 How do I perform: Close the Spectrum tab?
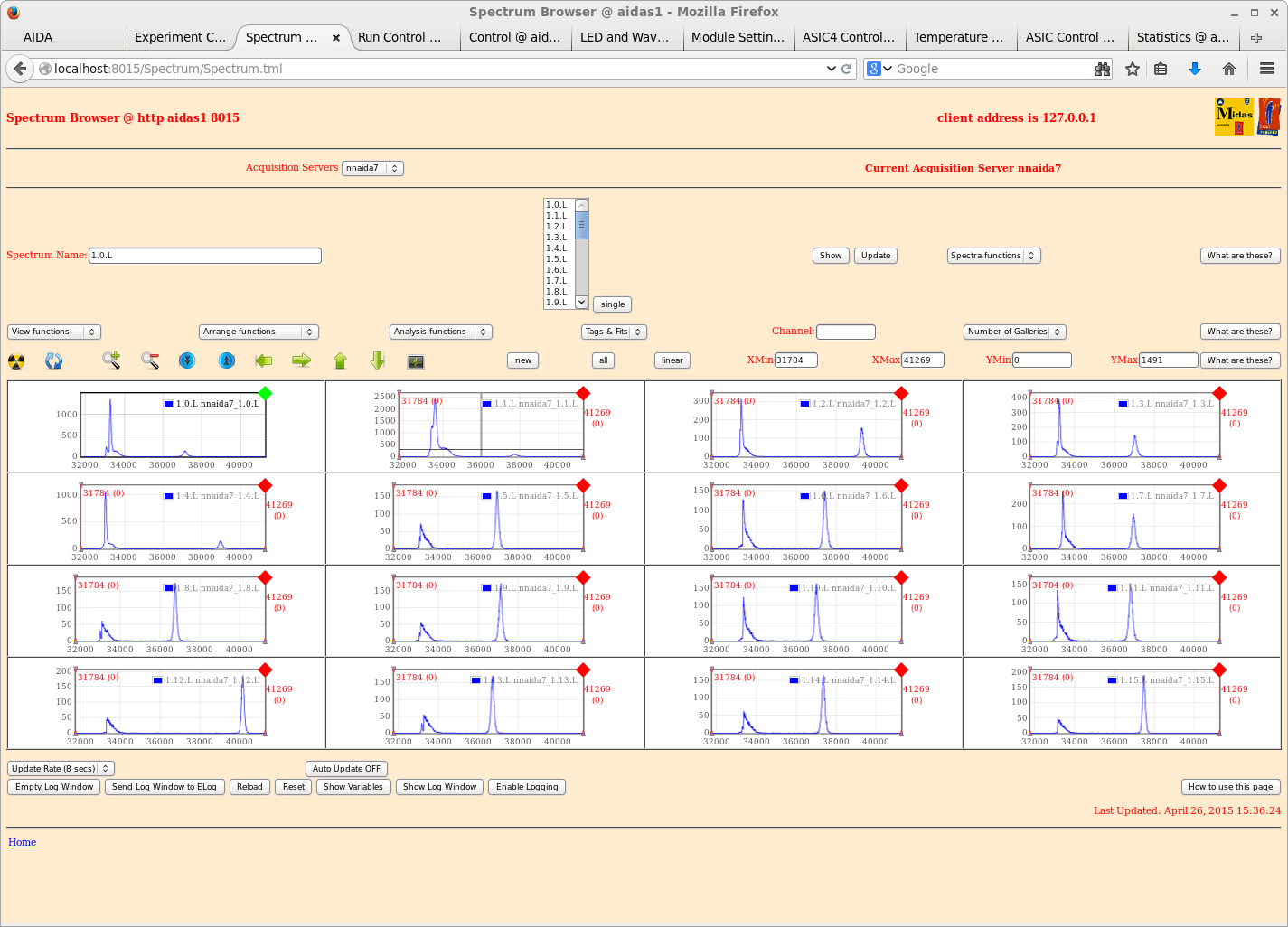pyautogui.click(x=336, y=37)
